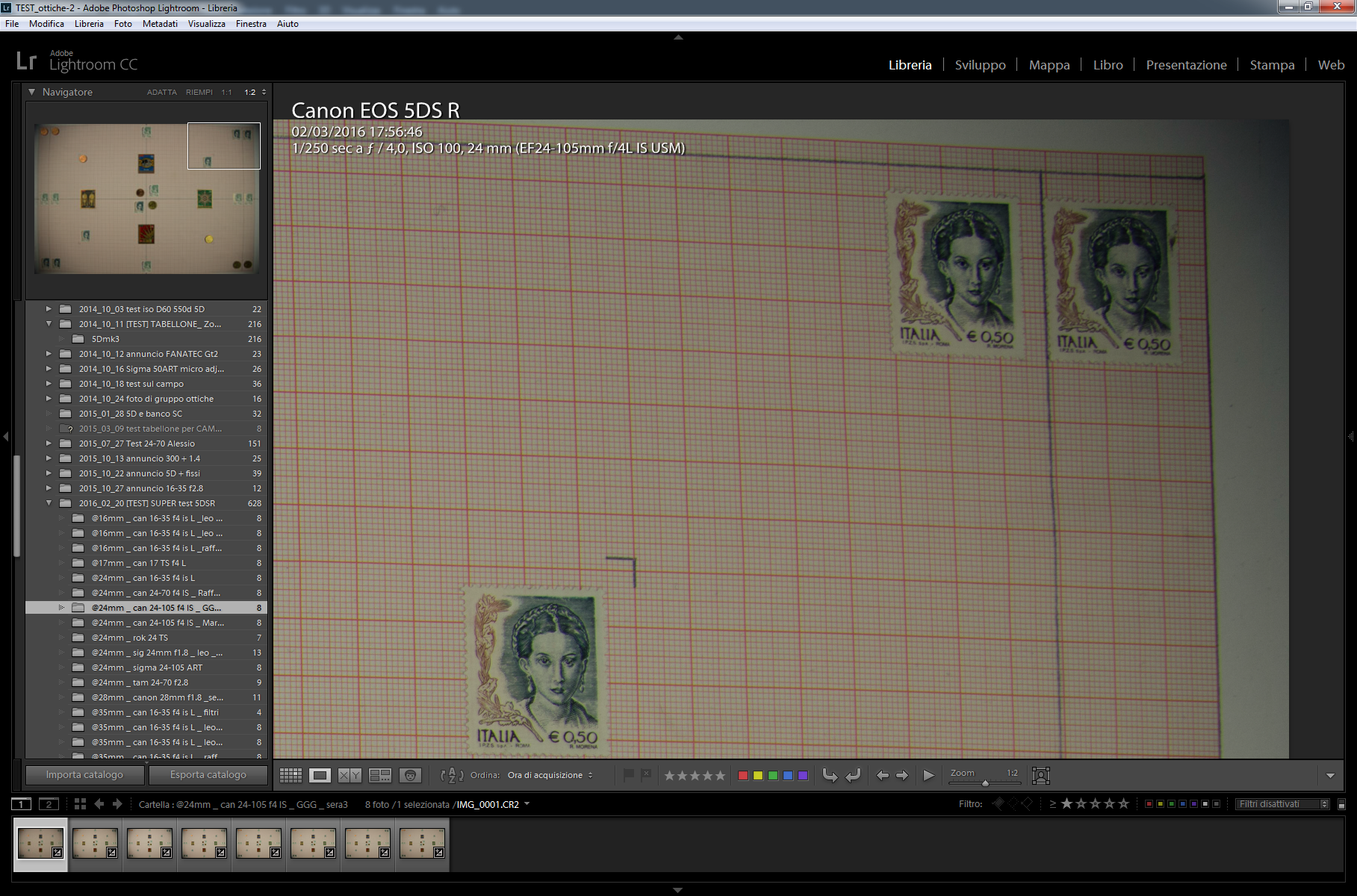Open Compare view (XY) icon
Image resolution: width=1357 pixels, height=896 pixels.
[x=350, y=776]
